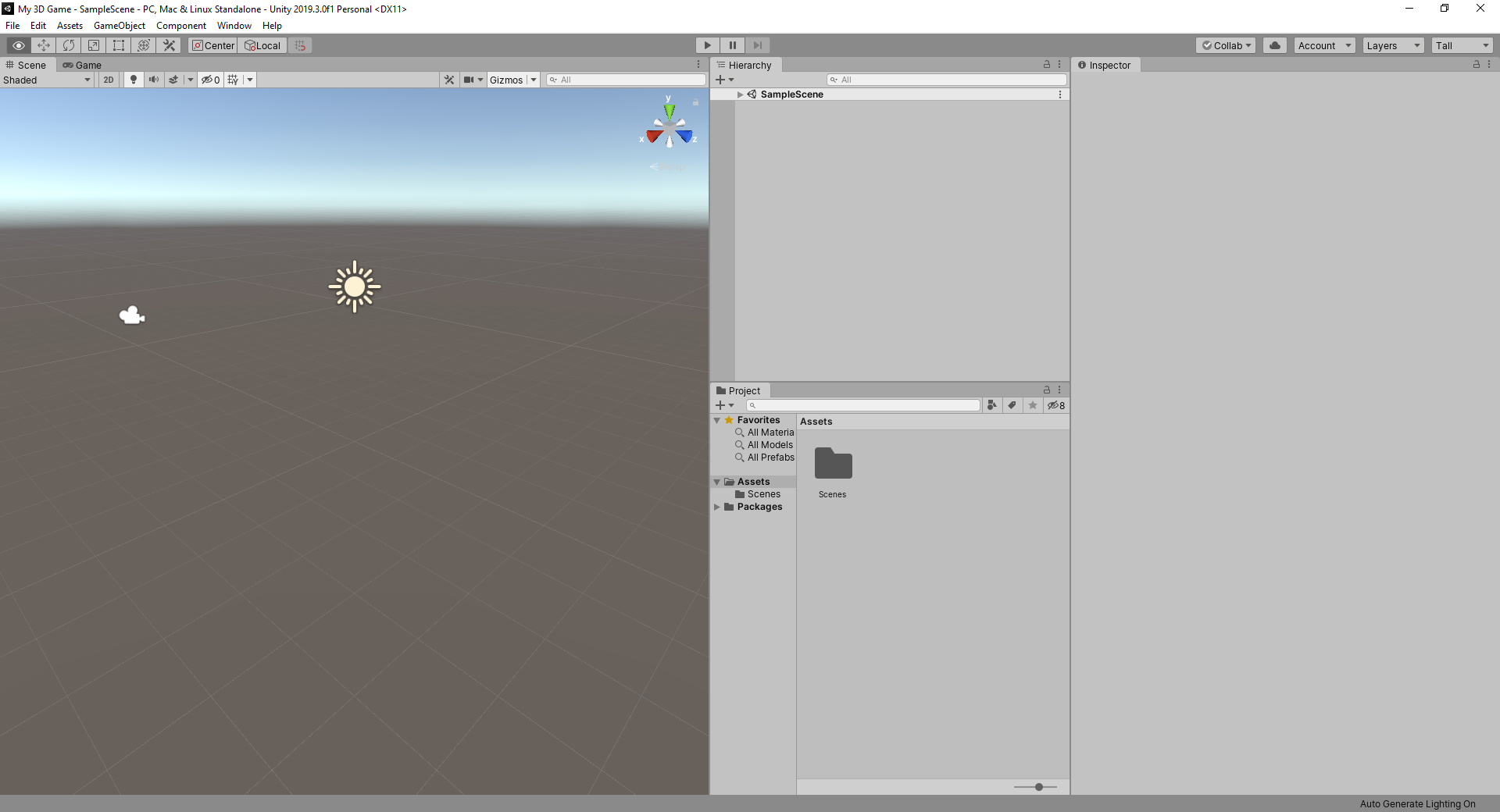Adjust the Project icon size slider
The height and width of the screenshot is (812, 1500).
click(x=1038, y=787)
